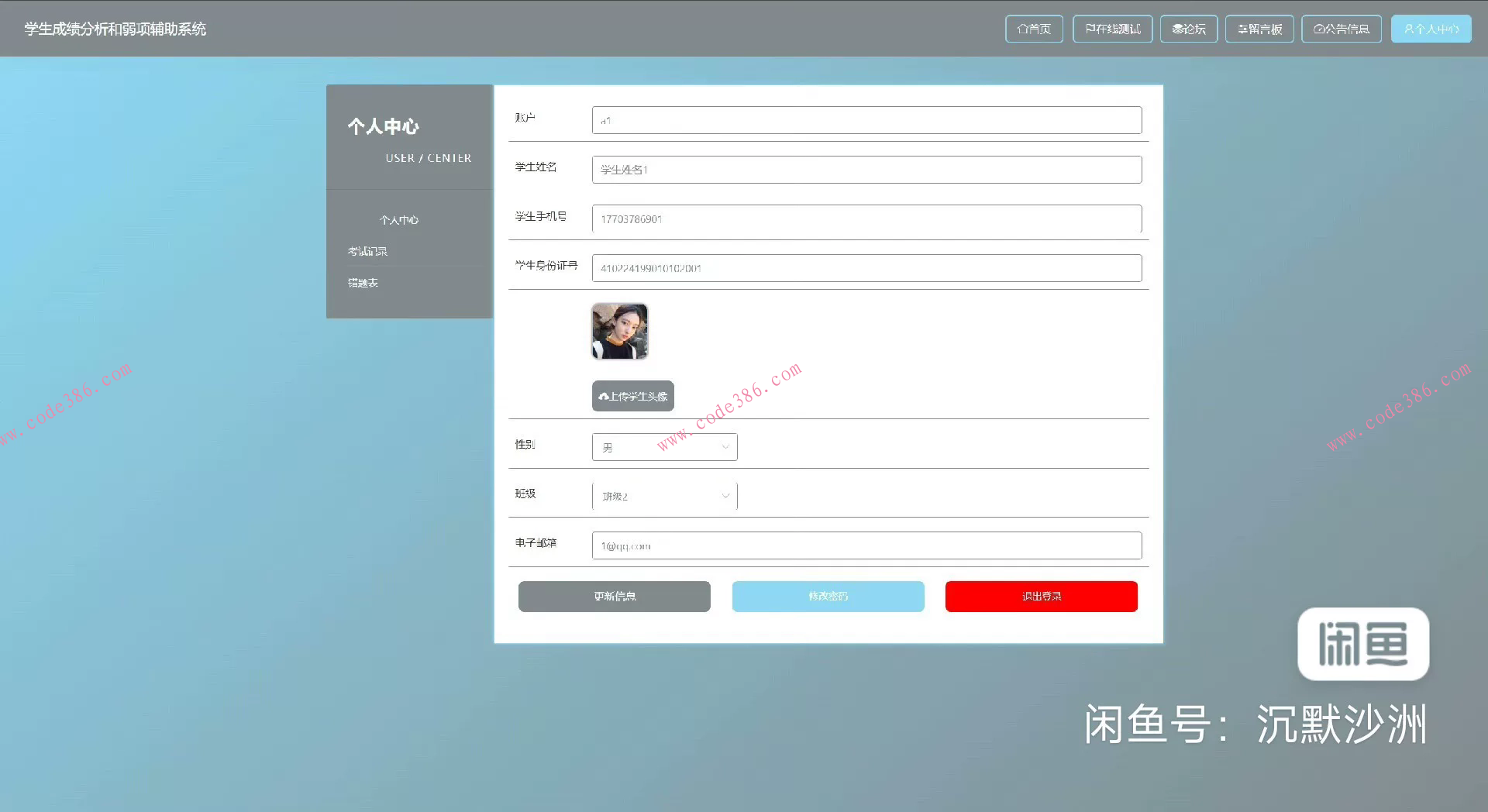This screenshot has width=1488, height=812.
Task: Click the comments icon on 论坛 nav item
Action: pyautogui.click(x=1176, y=29)
